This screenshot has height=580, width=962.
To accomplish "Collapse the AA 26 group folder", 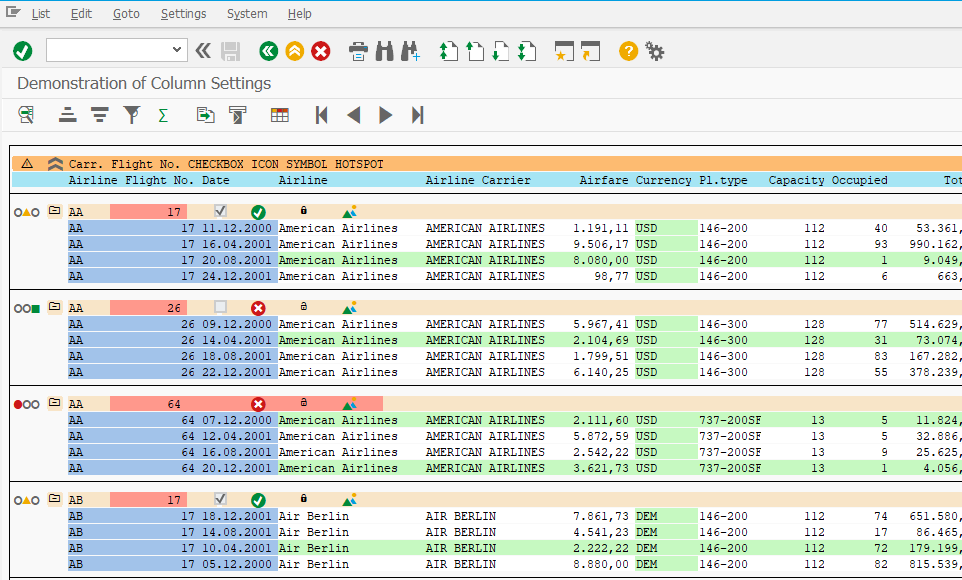I will 55,307.
